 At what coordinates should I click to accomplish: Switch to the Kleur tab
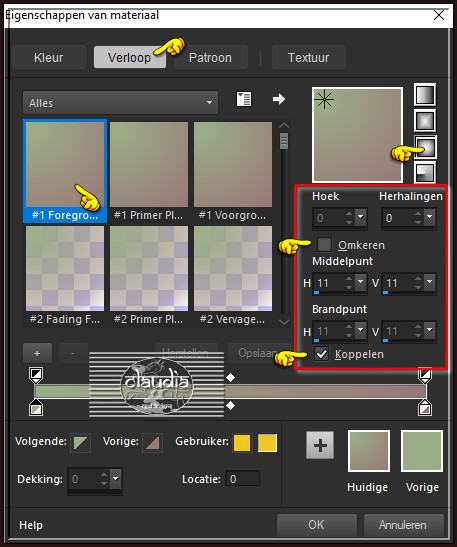pyautogui.click(x=48, y=58)
